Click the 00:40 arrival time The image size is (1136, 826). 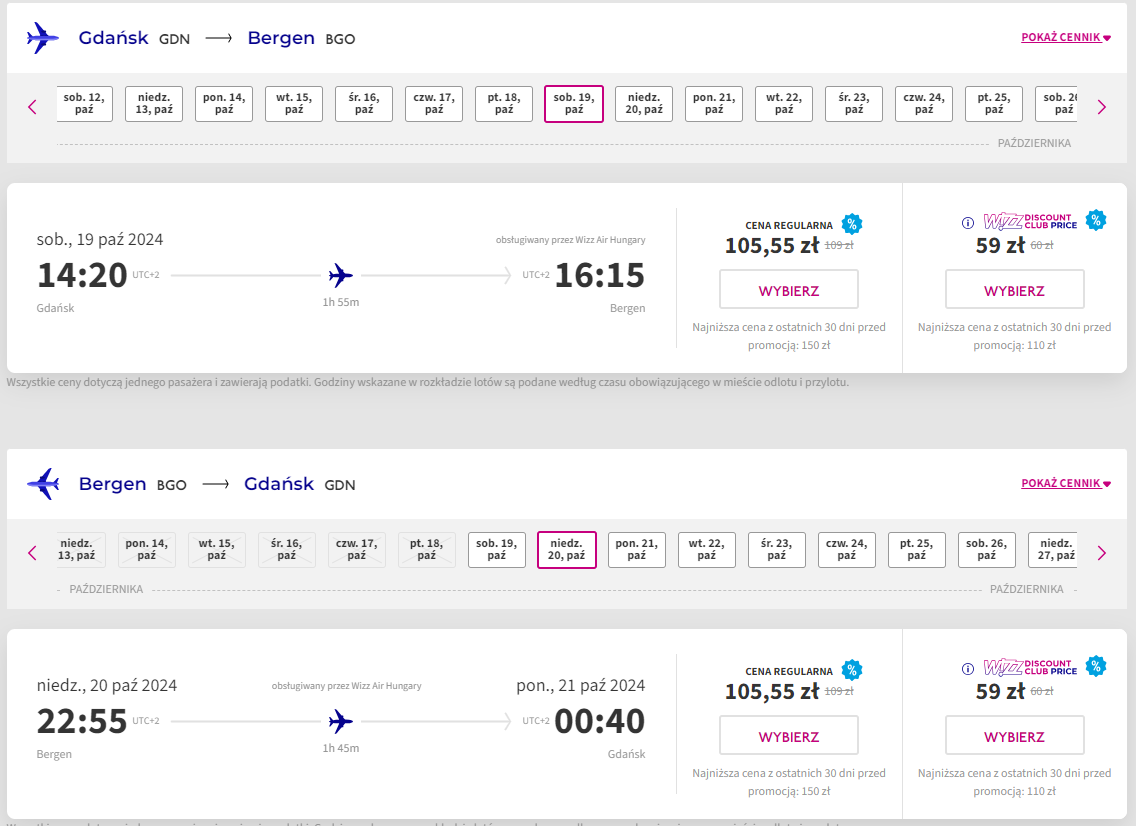coord(600,722)
